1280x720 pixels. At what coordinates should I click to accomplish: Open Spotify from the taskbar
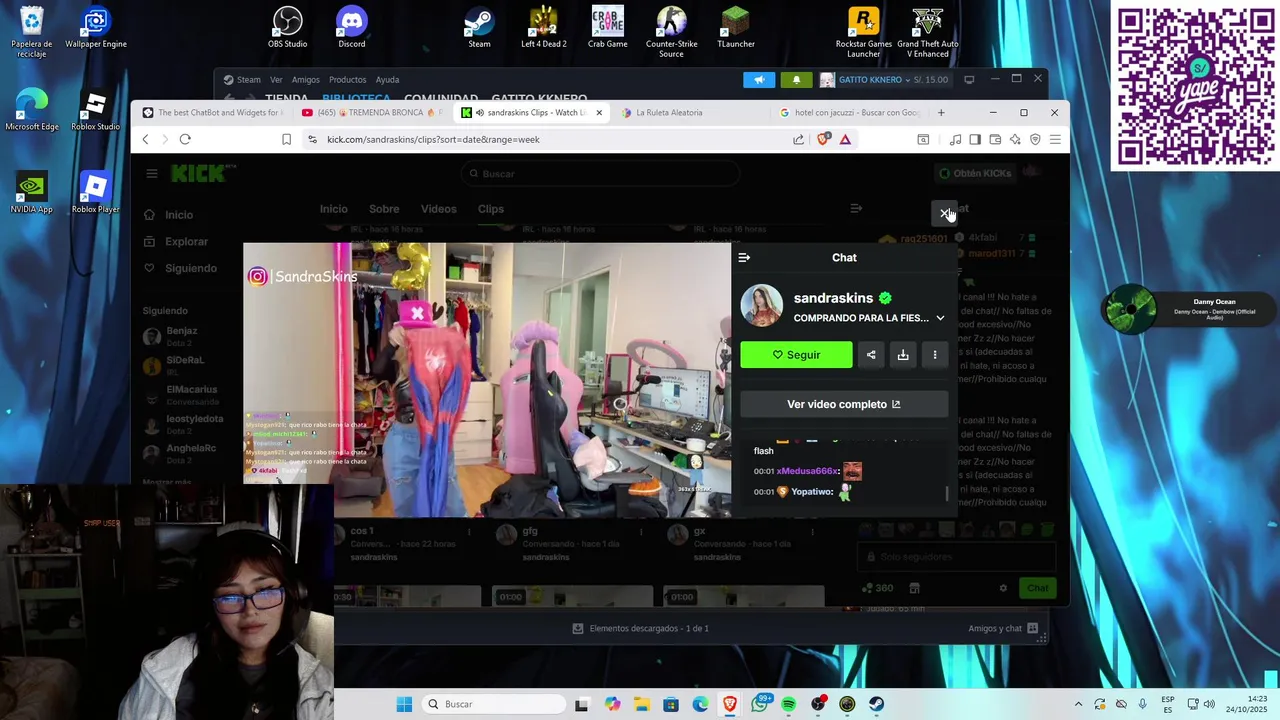click(788, 704)
